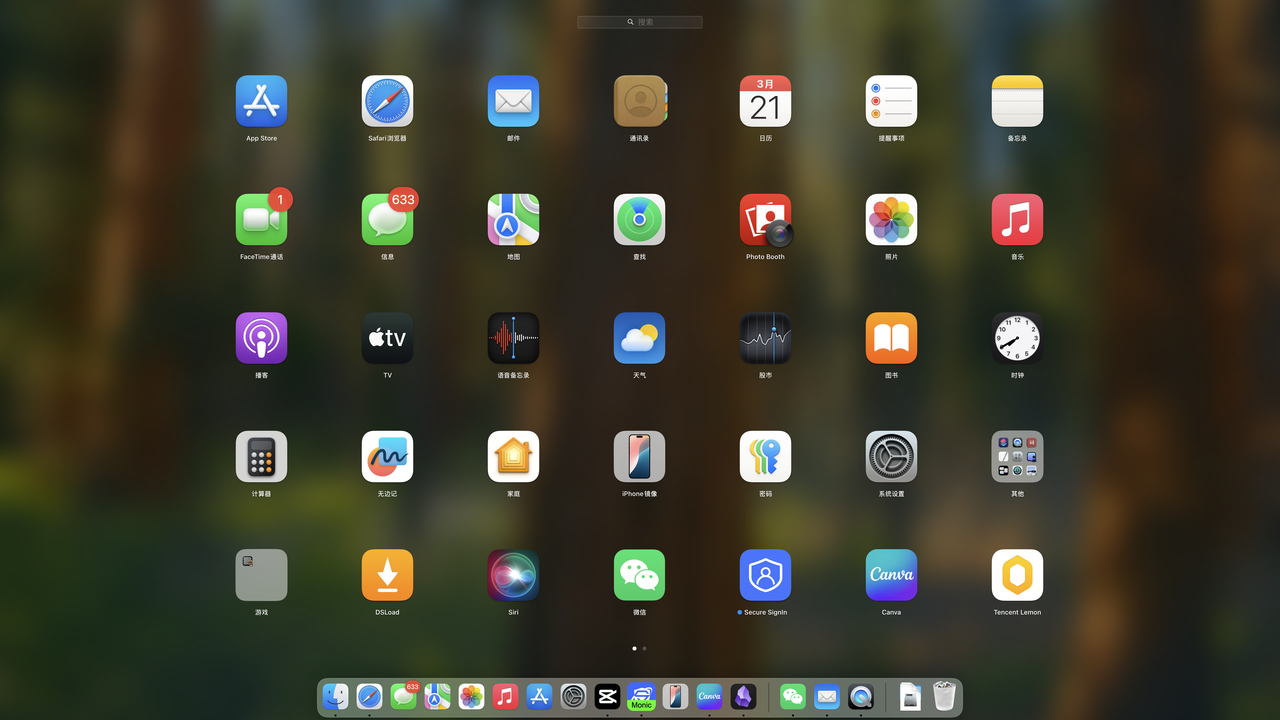Viewport: 1280px width, 720px height.
Task: Open the 图书 Books app
Action: point(891,338)
